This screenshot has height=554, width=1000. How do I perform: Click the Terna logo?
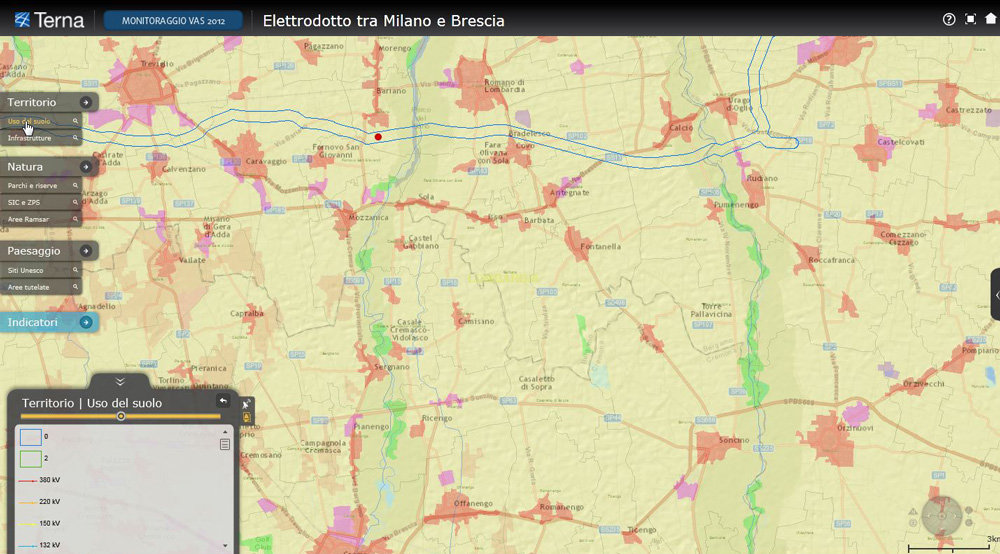pos(50,20)
